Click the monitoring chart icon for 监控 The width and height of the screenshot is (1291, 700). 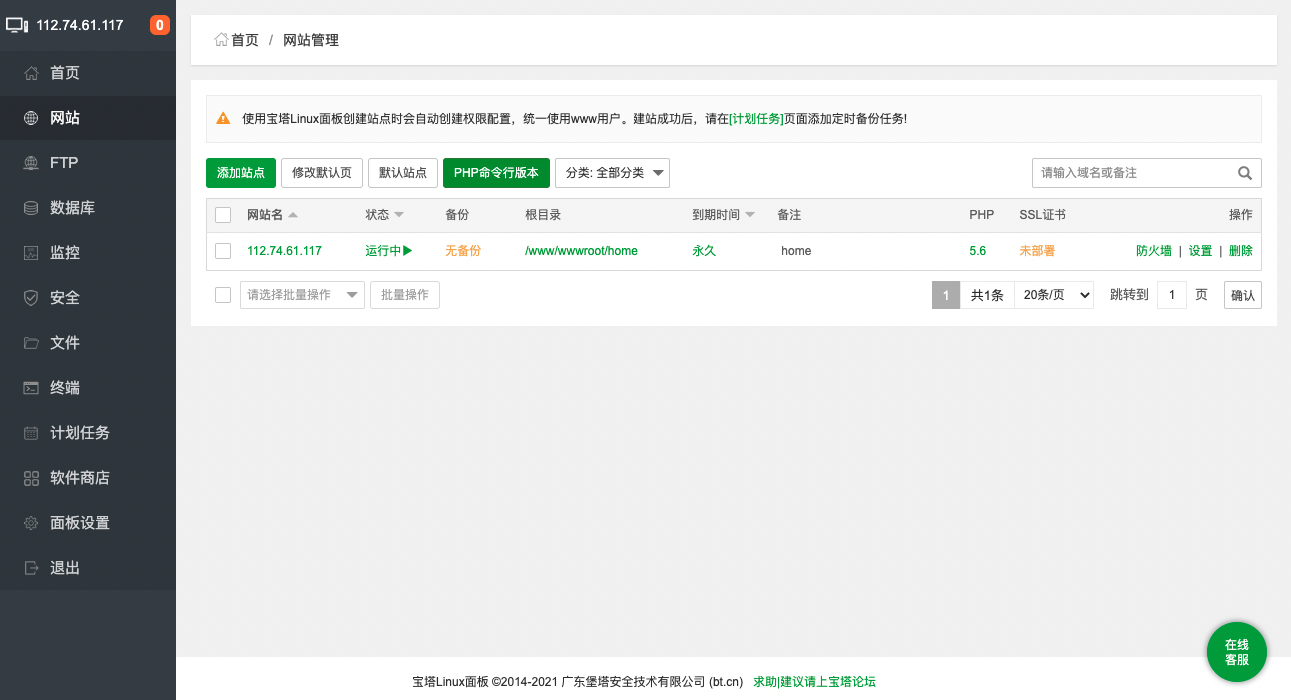pyautogui.click(x=31, y=253)
